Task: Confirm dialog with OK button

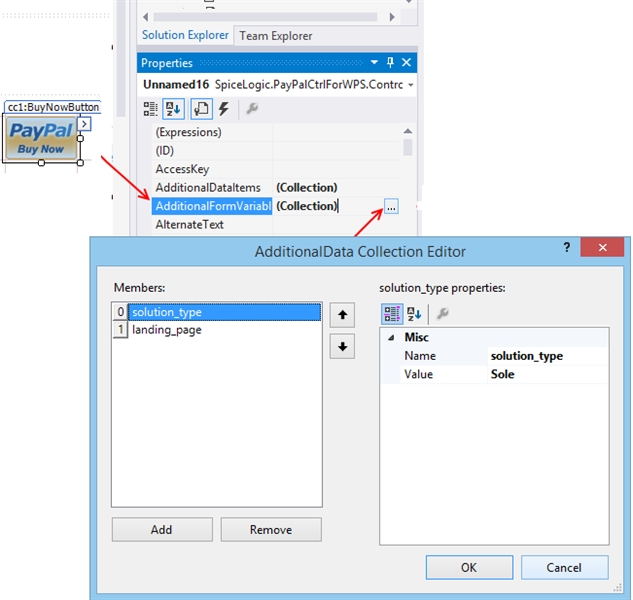Action: [x=468, y=567]
